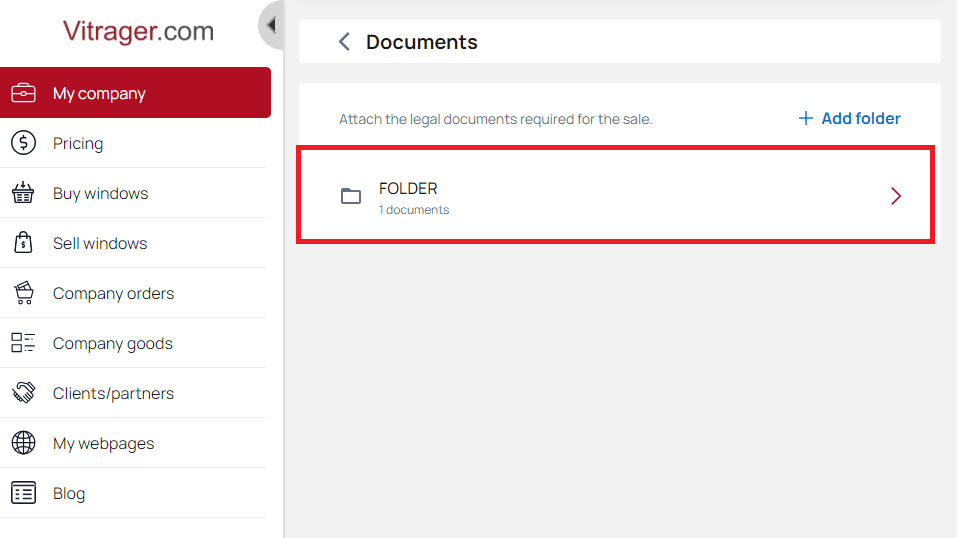The image size is (959, 538).
Task: Open Company goods page
Action: [x=133, y=344]
